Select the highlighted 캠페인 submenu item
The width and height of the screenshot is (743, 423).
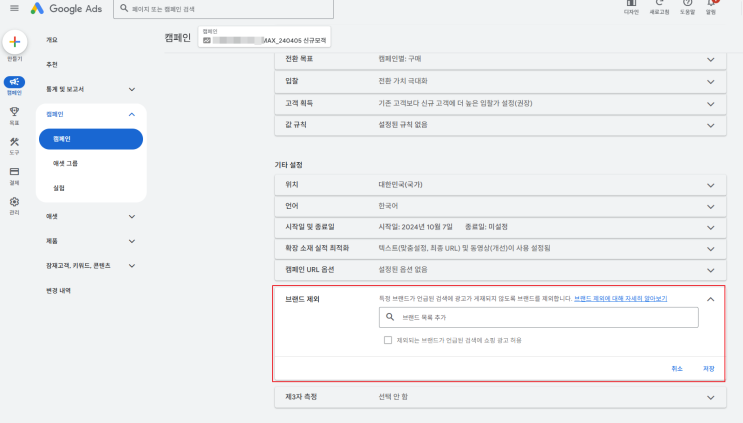click(91, 139)
